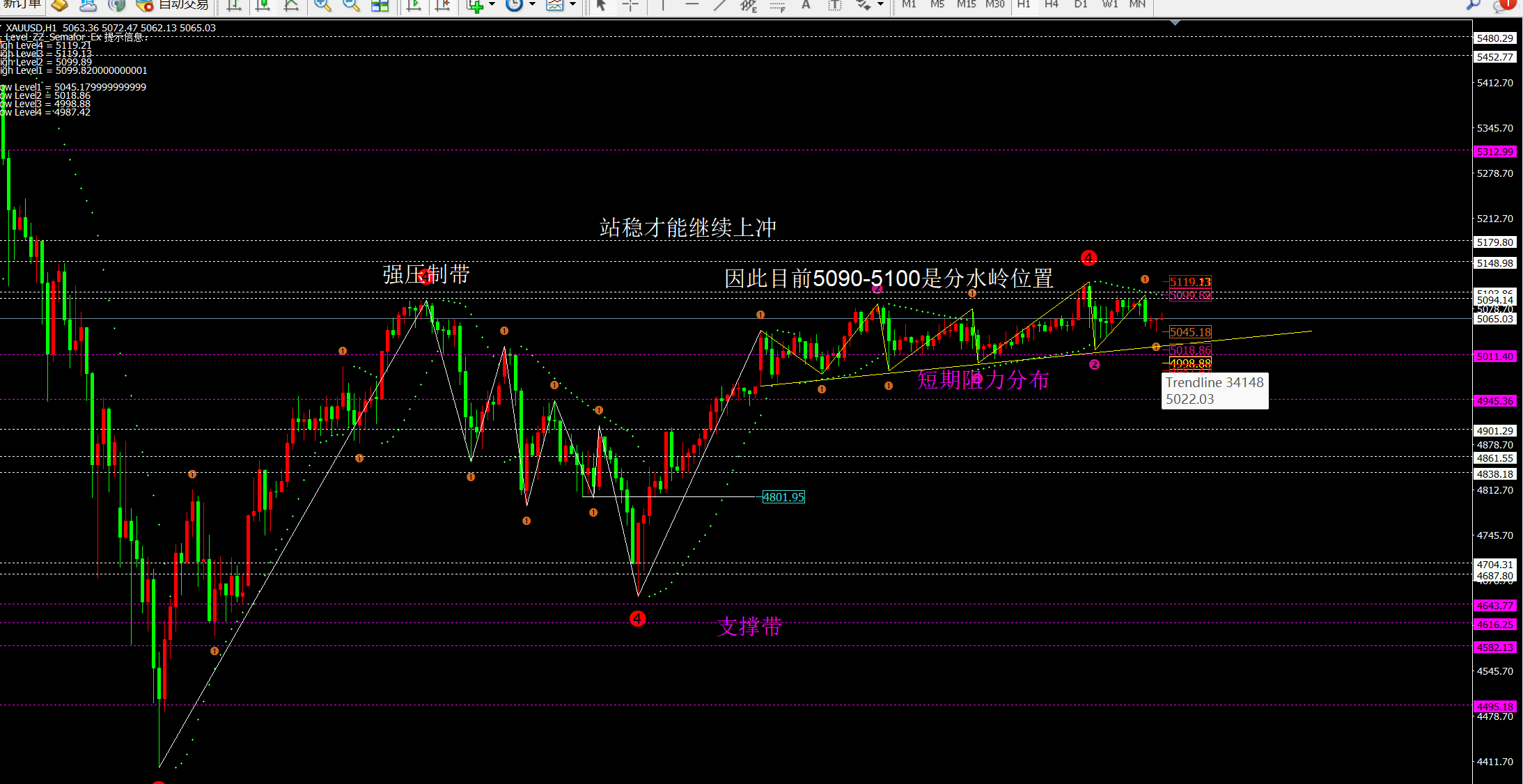Toggle the chart auto scroll button
1523x784 pixels.
(414, 5)
